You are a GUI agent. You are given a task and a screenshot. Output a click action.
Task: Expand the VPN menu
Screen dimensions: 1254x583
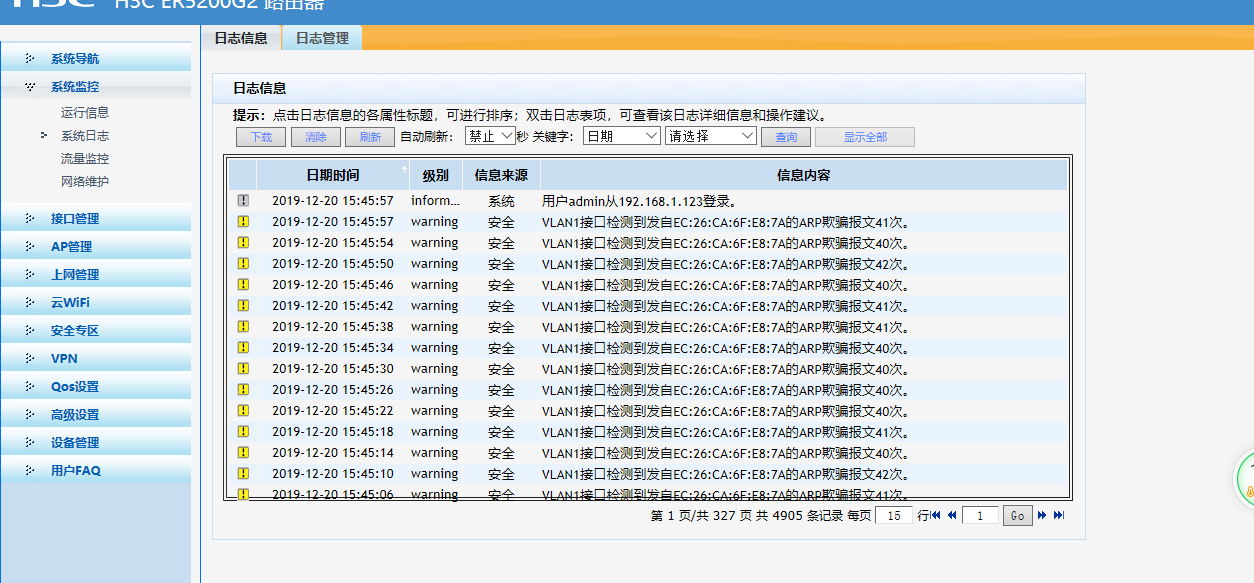coord(96,359)
